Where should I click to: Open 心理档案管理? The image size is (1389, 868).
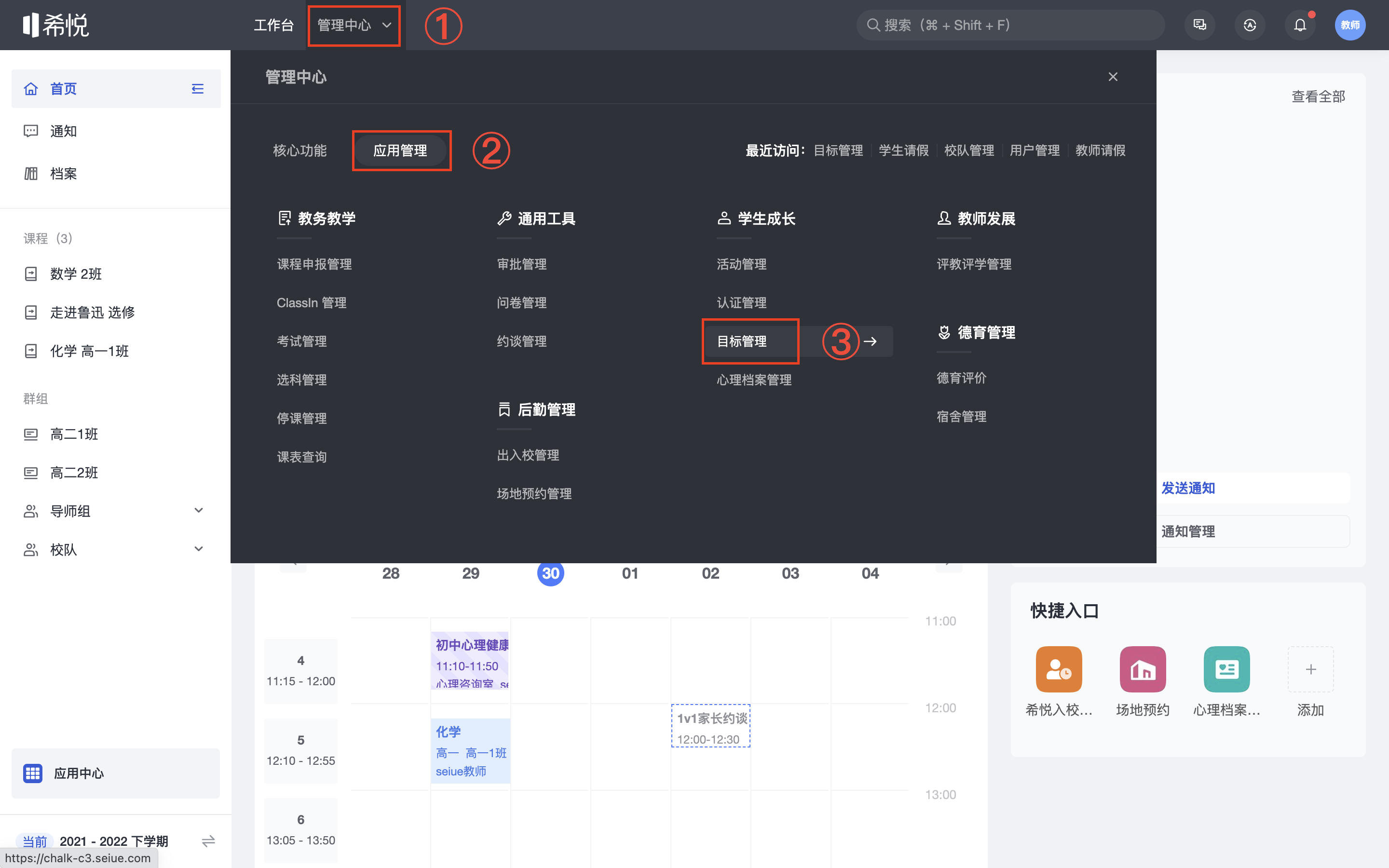[x=754, y=380]
